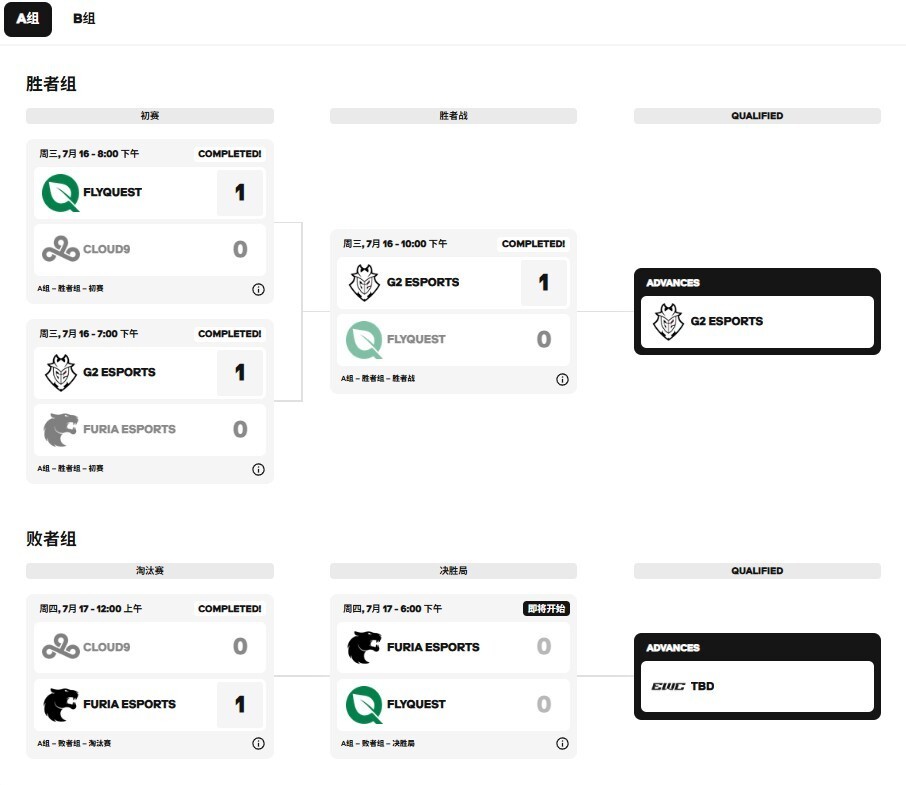
Task: Click the EWC logo beside TBD
Action: tap(668, 687)
